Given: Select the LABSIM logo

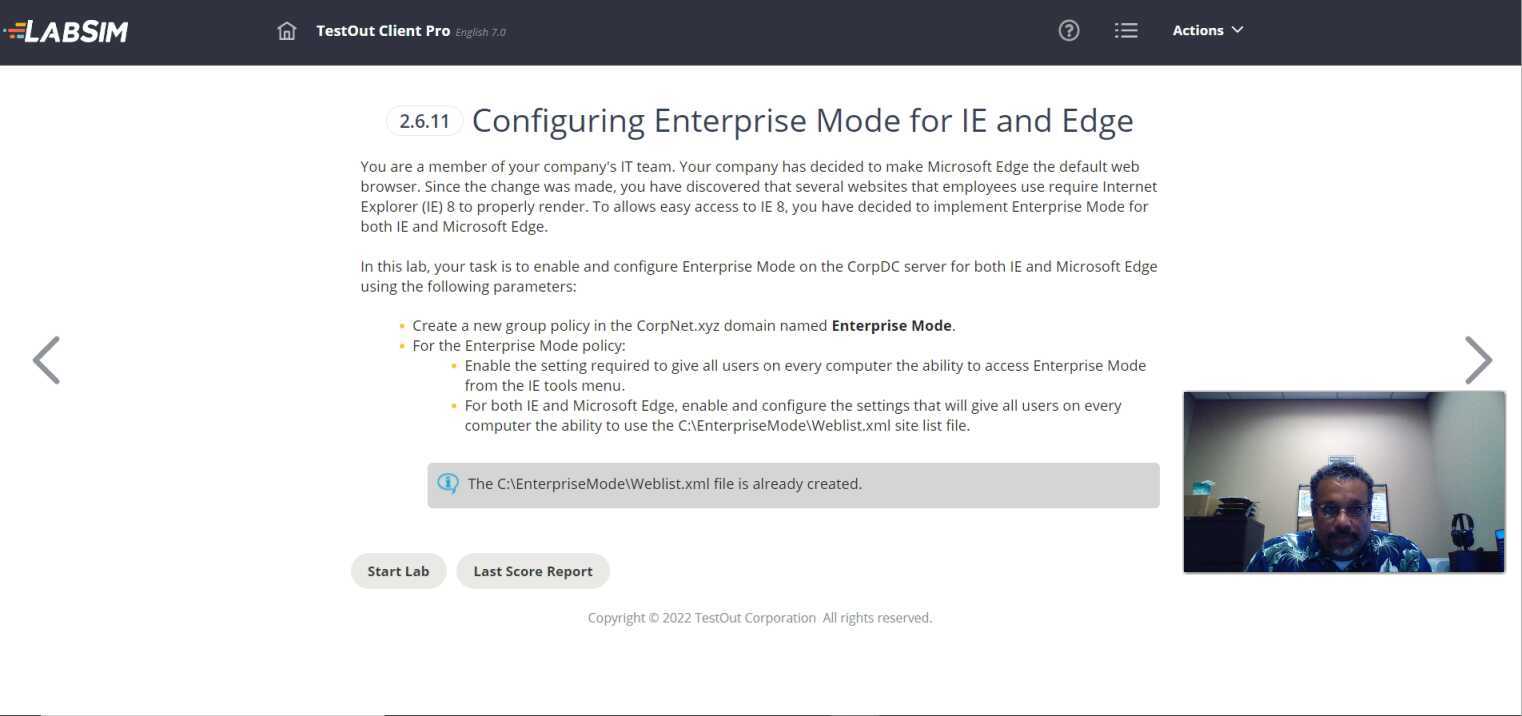Looking at the screenshot, I should point(66,31).
